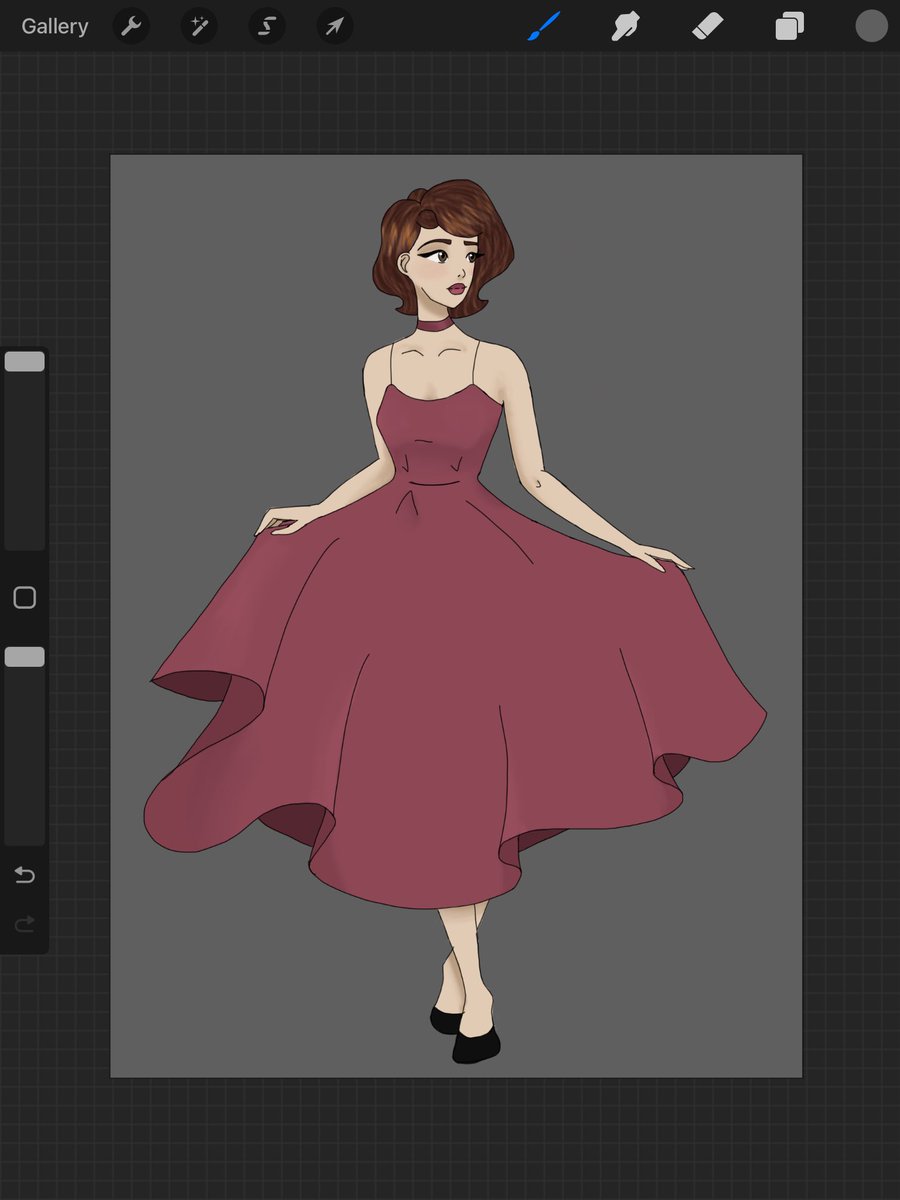
Task: Select the Smudge tool
Action: tap(626, 27)
